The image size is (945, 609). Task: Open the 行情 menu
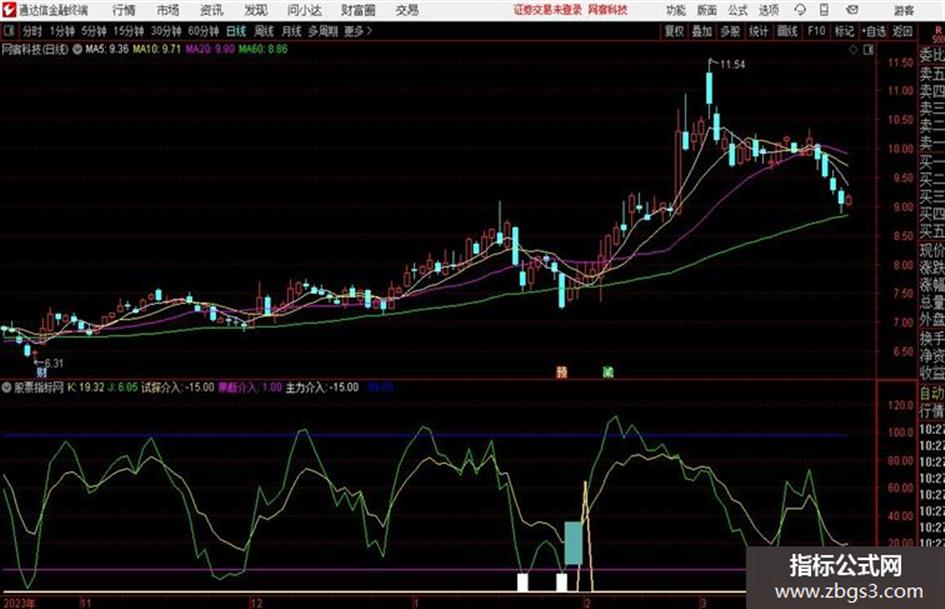[x=124, y=10]
